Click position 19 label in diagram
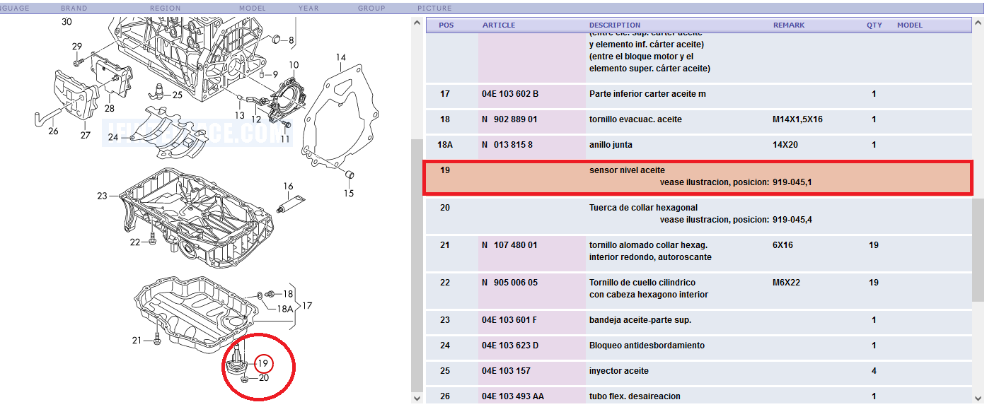This screenshot has height=407, width=999. pos(264,364)
